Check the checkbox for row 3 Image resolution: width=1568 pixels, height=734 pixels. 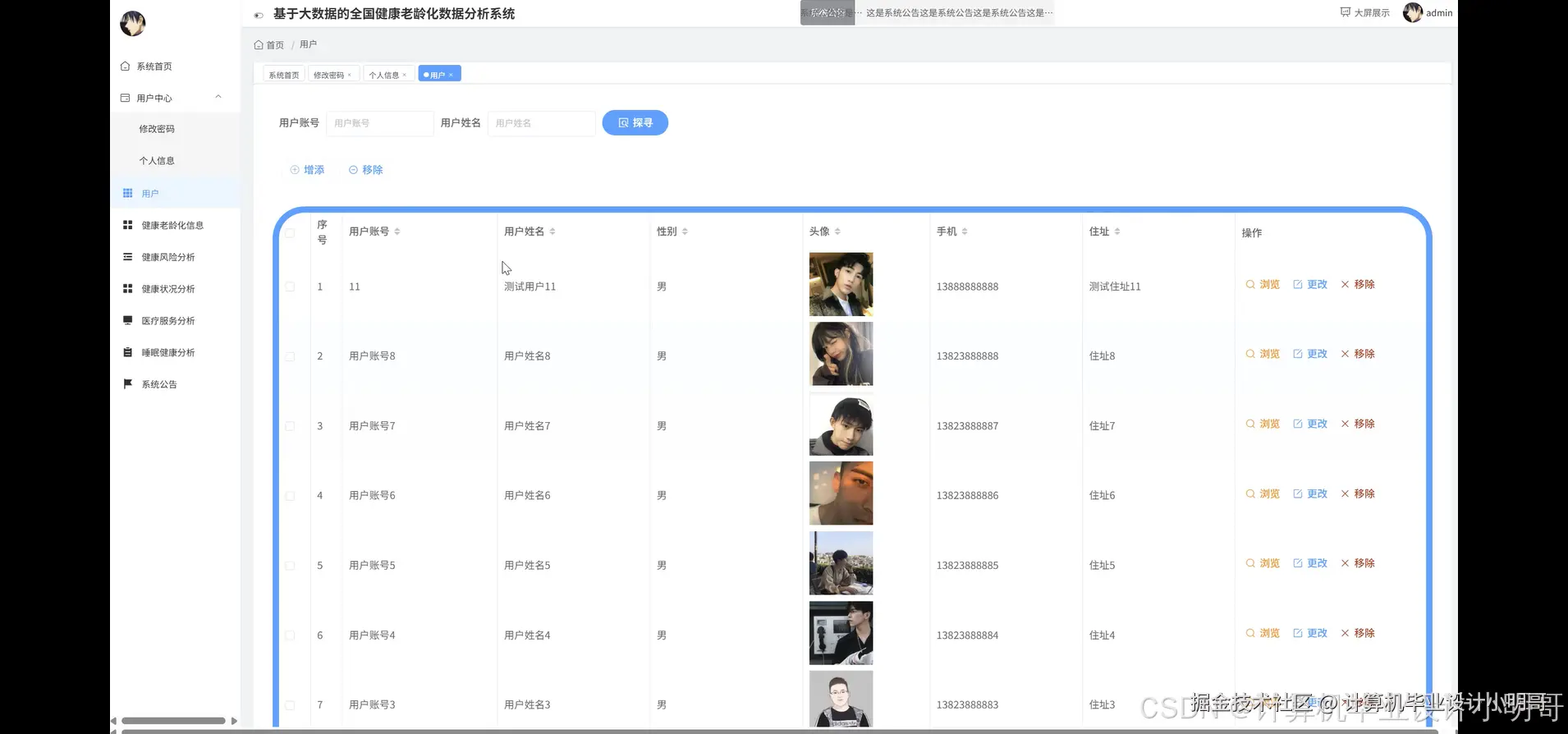coord(290,426)
